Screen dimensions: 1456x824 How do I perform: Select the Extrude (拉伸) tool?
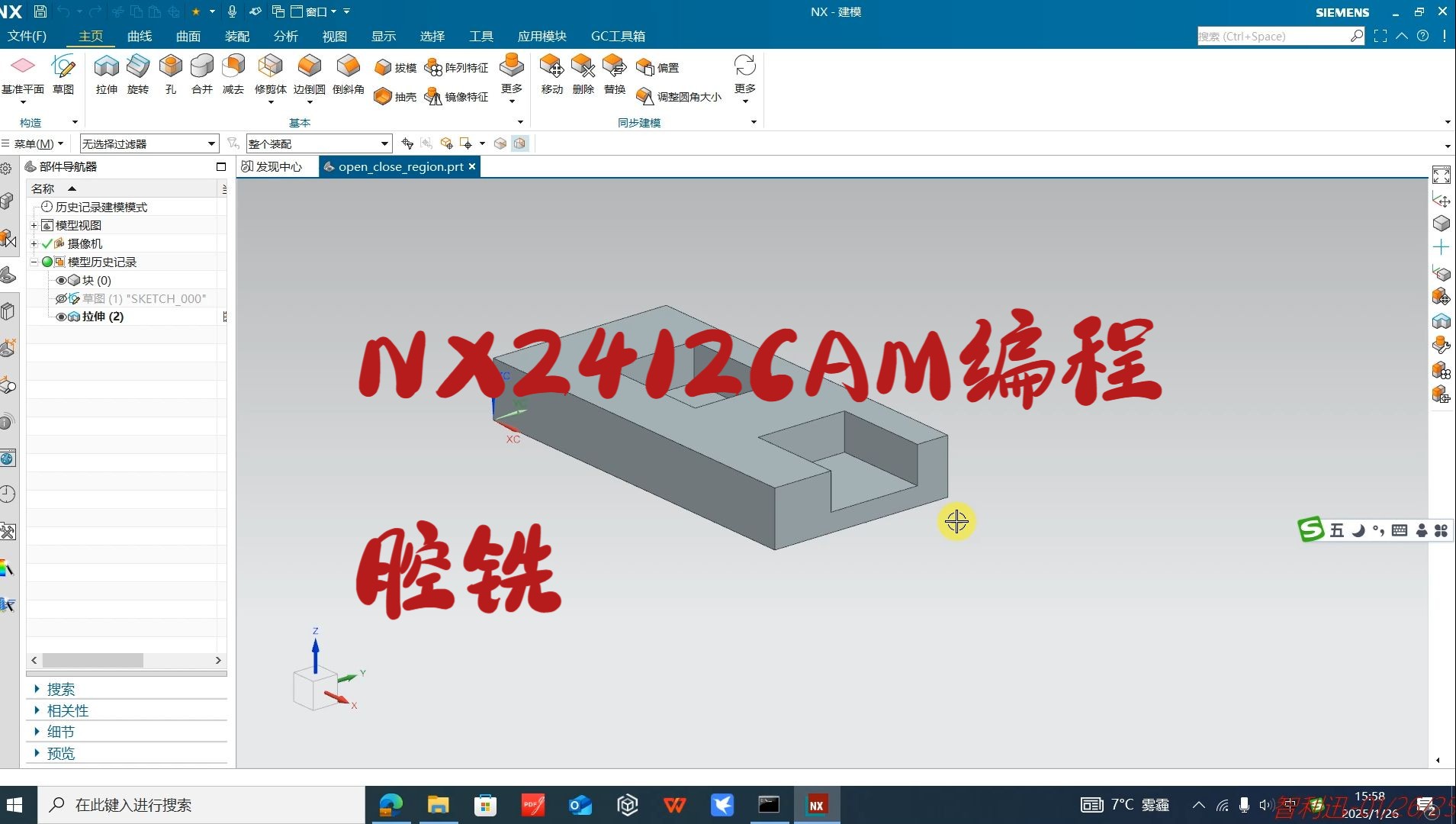(106, 75)
